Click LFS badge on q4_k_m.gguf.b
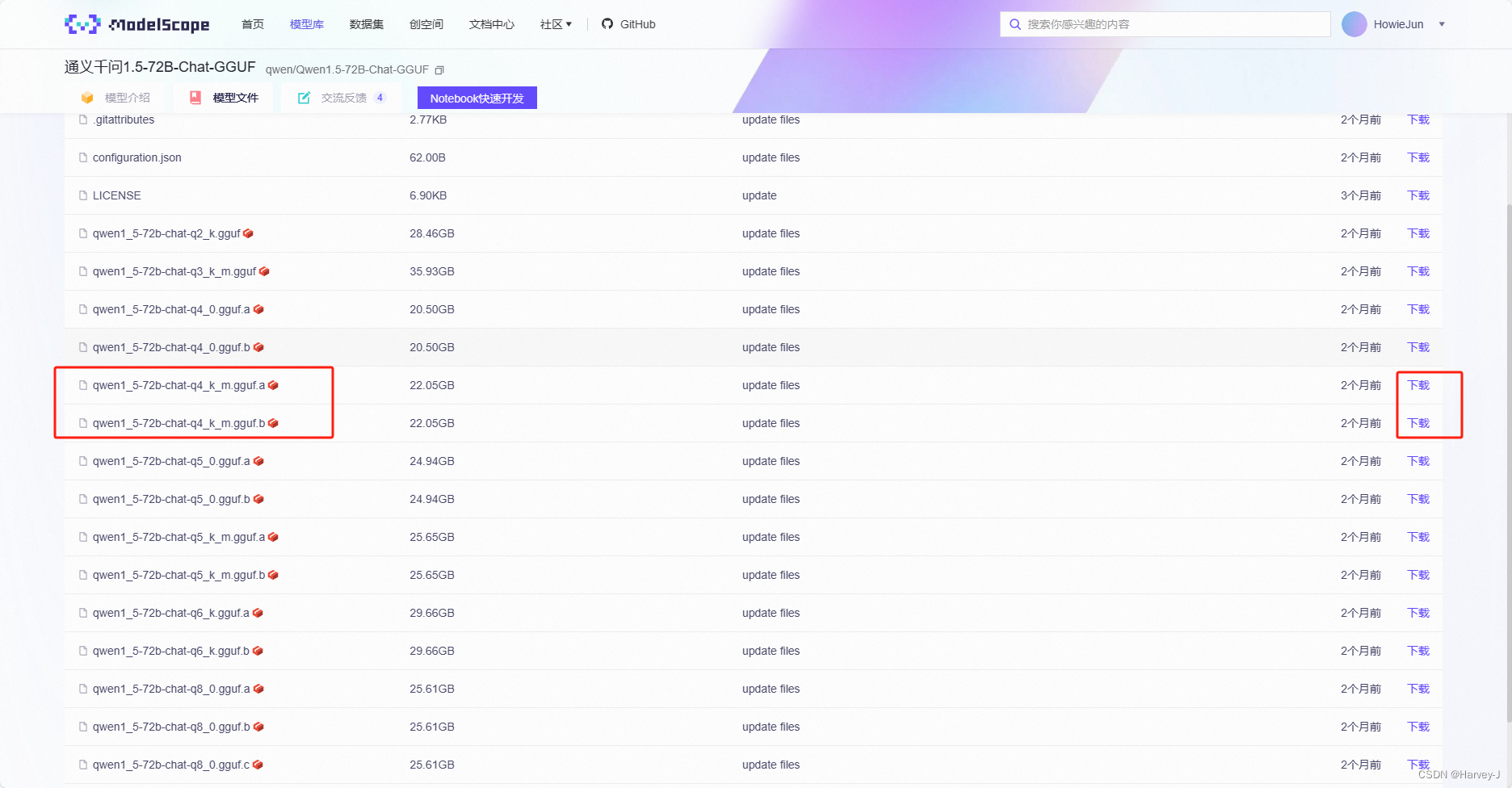 coord(273,423)
